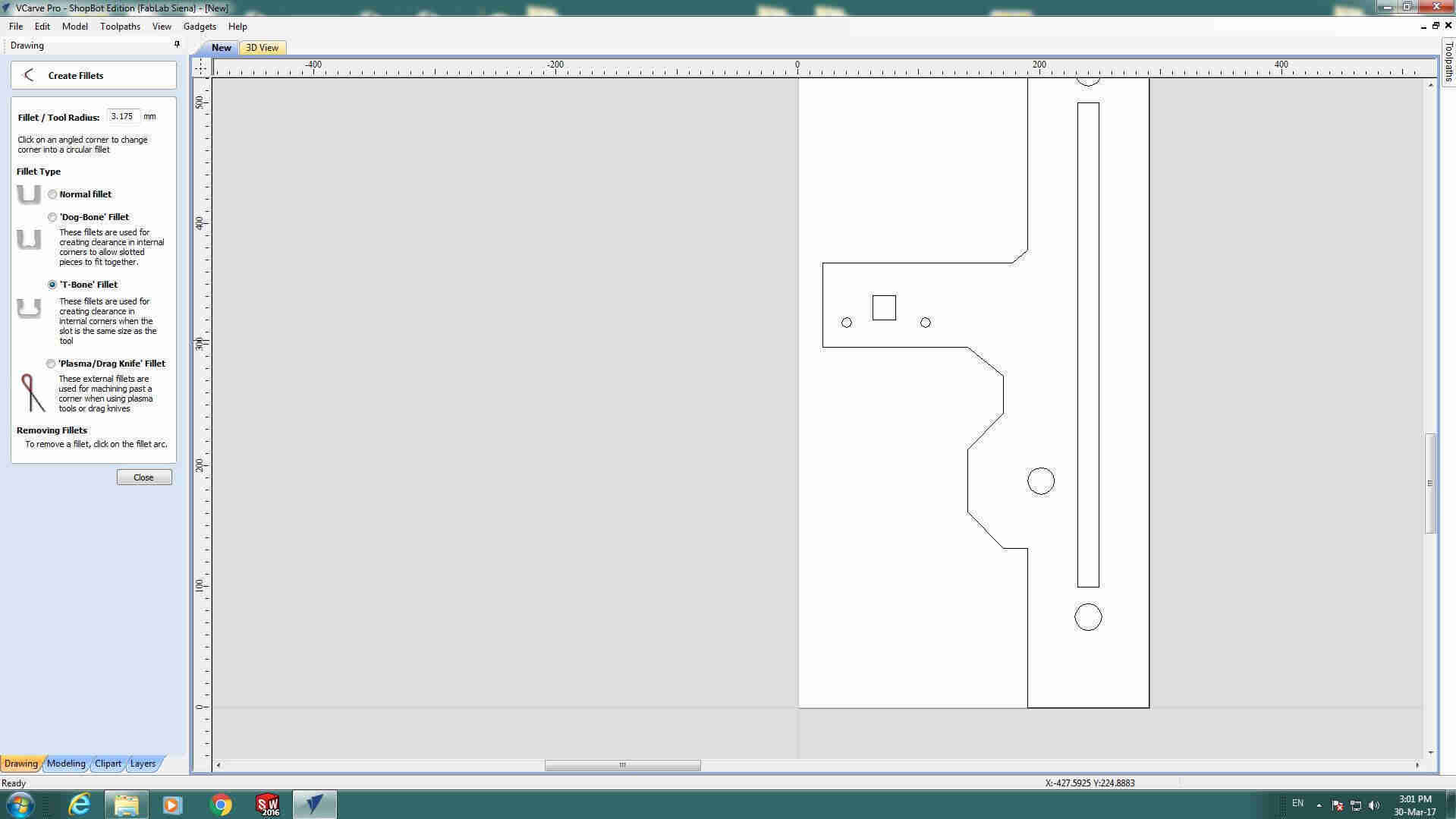Pin the Drawing panel
1456x819 pixels.
(x=177, y=45)
